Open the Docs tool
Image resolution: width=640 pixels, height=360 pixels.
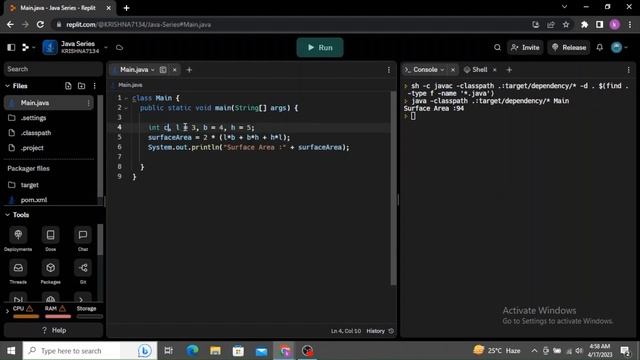coord(51,239)
